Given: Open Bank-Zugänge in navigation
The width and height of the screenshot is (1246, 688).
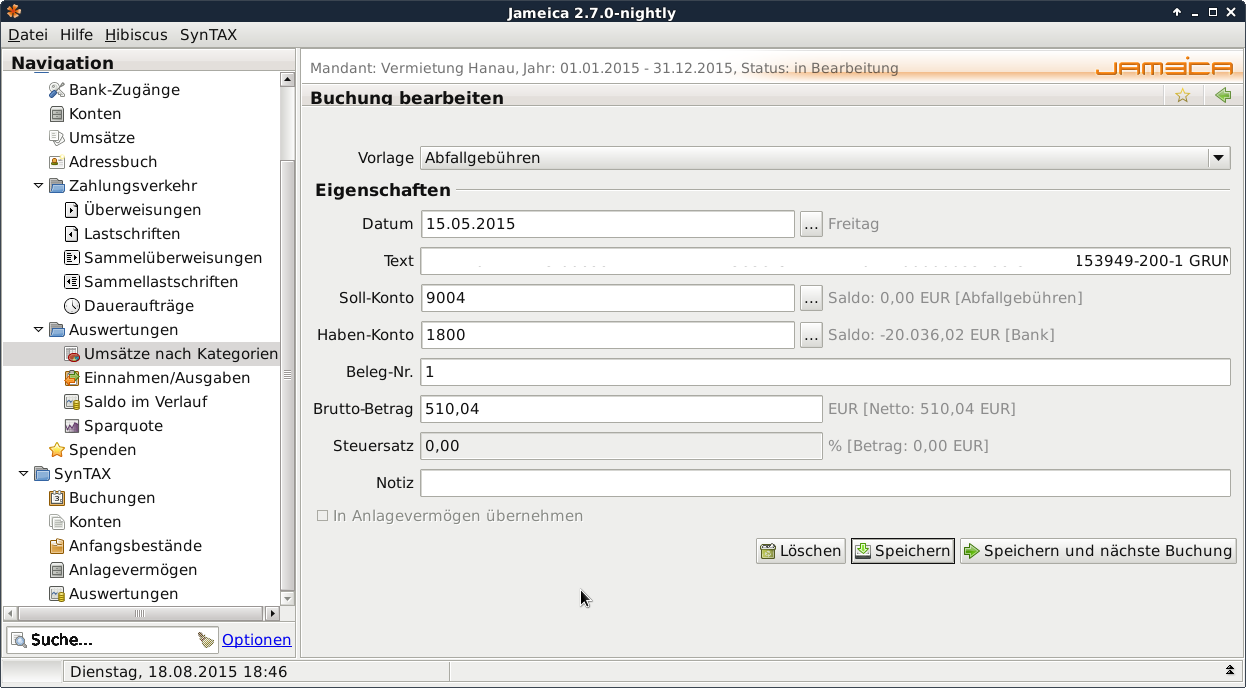Looking at the screenshot, I should [123, 90].
